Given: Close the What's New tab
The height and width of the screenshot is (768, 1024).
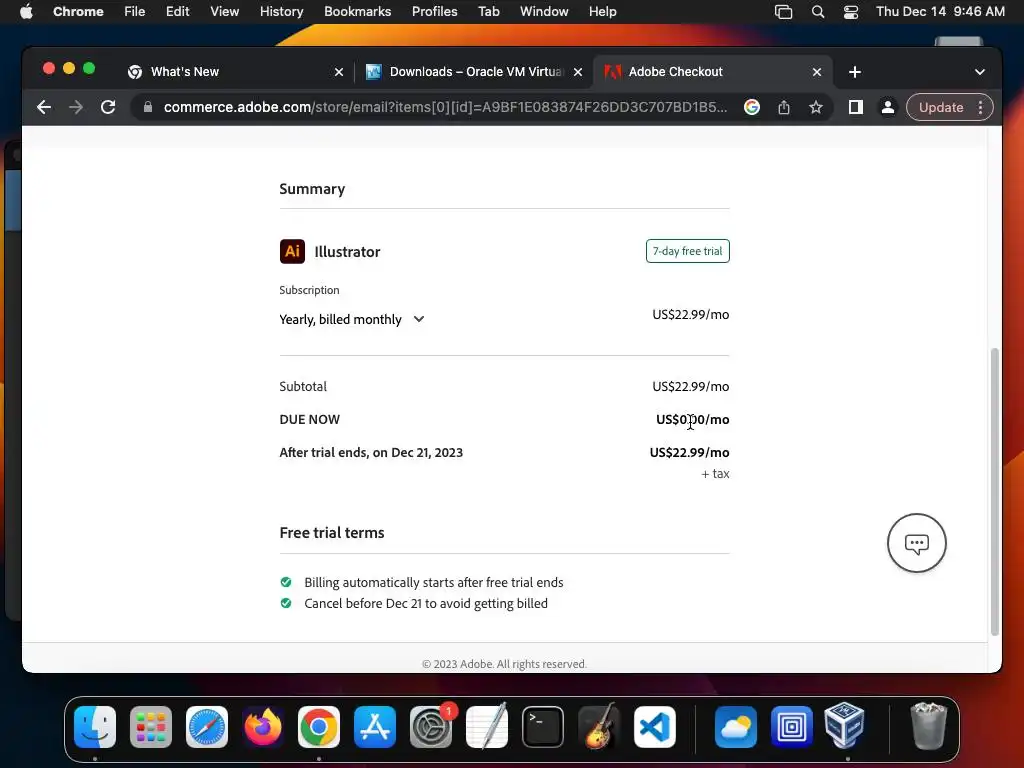Looking at the screenshot, I should pyautogui.click(x=339, y=72).
